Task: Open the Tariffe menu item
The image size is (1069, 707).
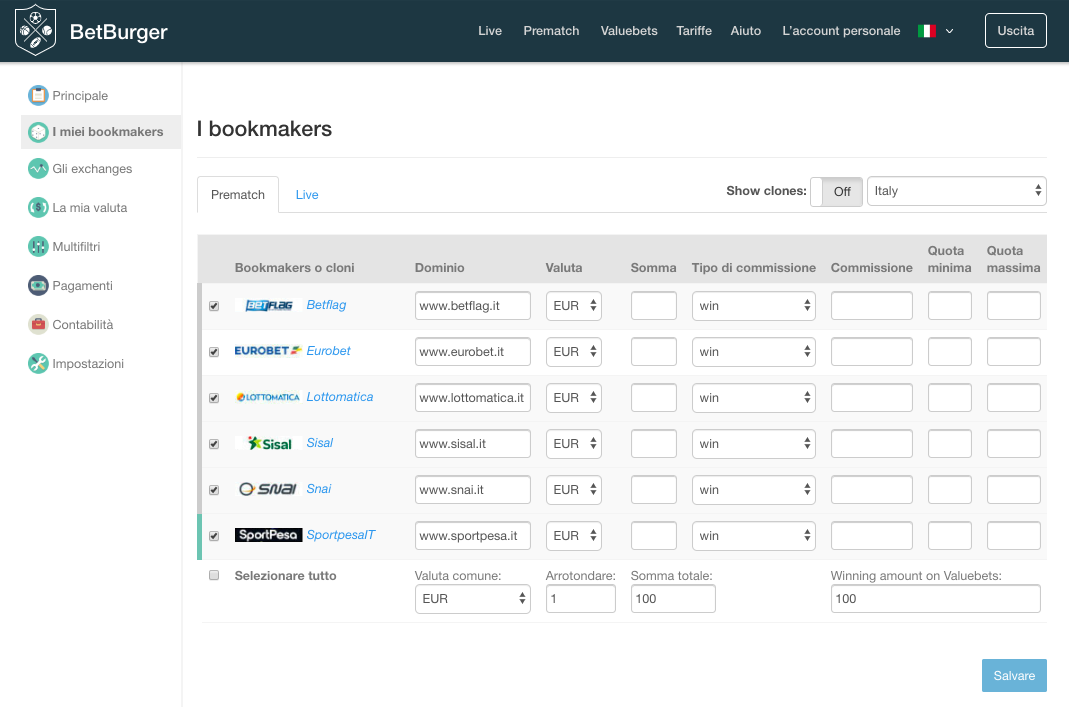Action: 693,31
